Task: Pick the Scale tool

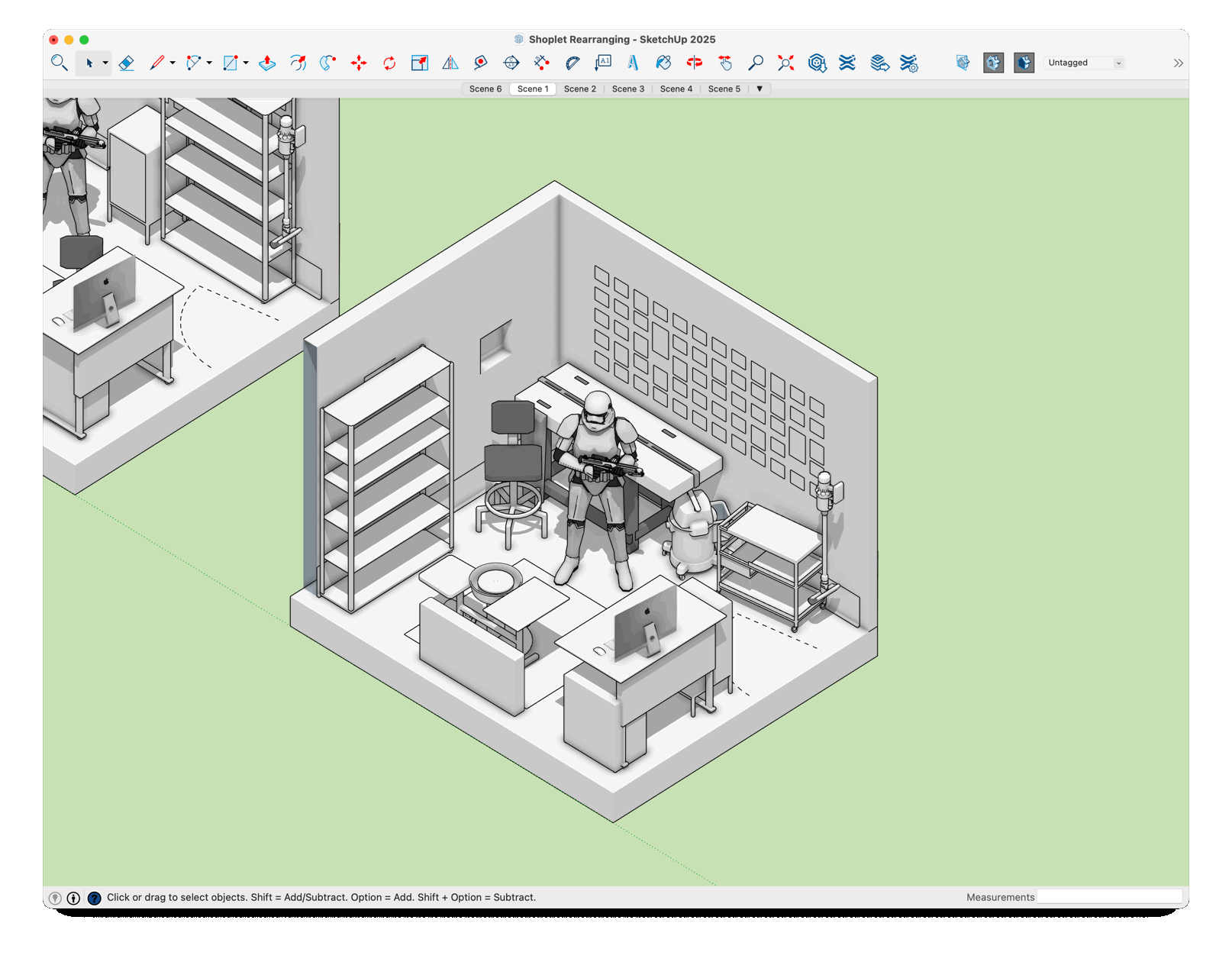Action: point(420,63)
